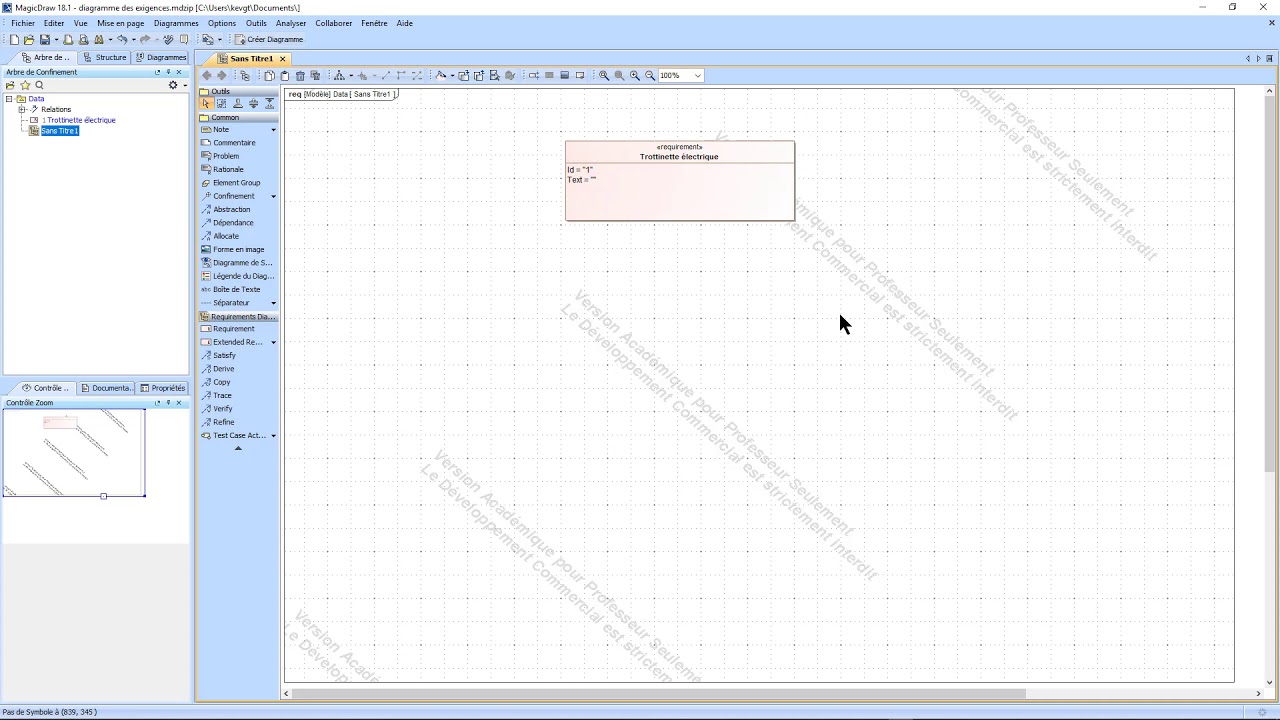Click the star favorites icon in containment tree
The image size is (1280, 720).
coord(25,85)
